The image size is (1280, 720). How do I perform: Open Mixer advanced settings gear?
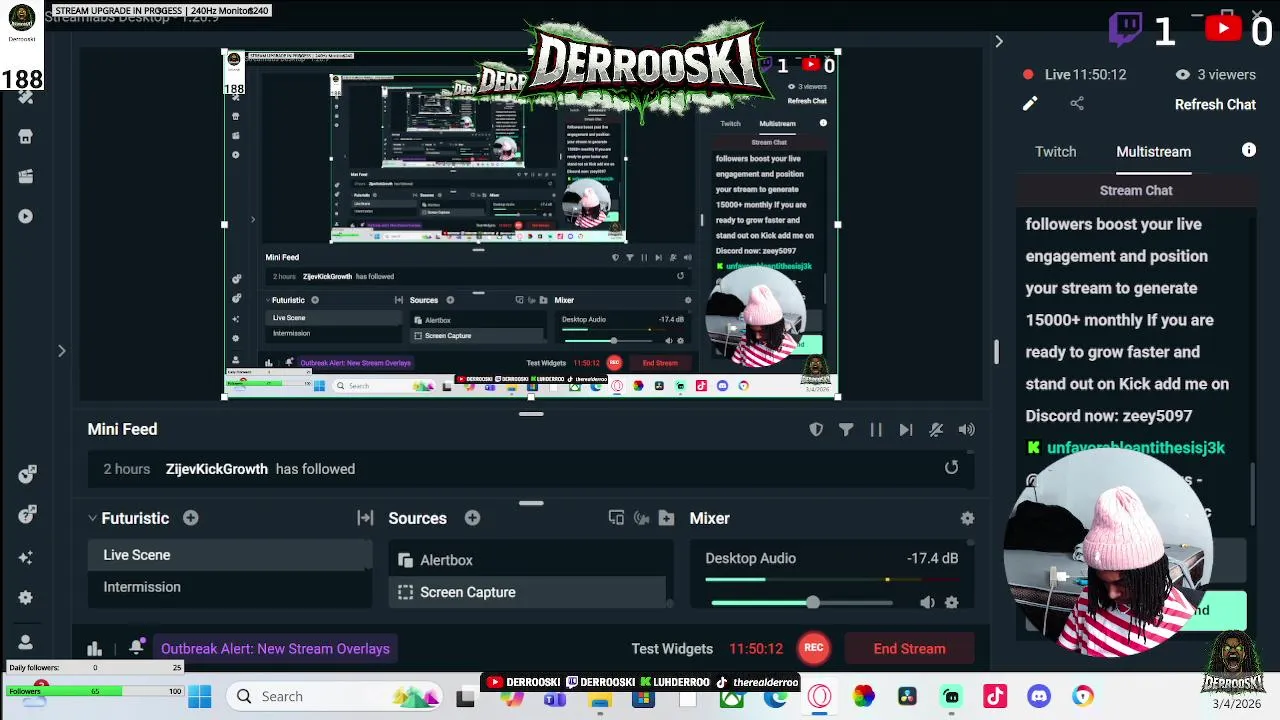click(x=967, y=518)
